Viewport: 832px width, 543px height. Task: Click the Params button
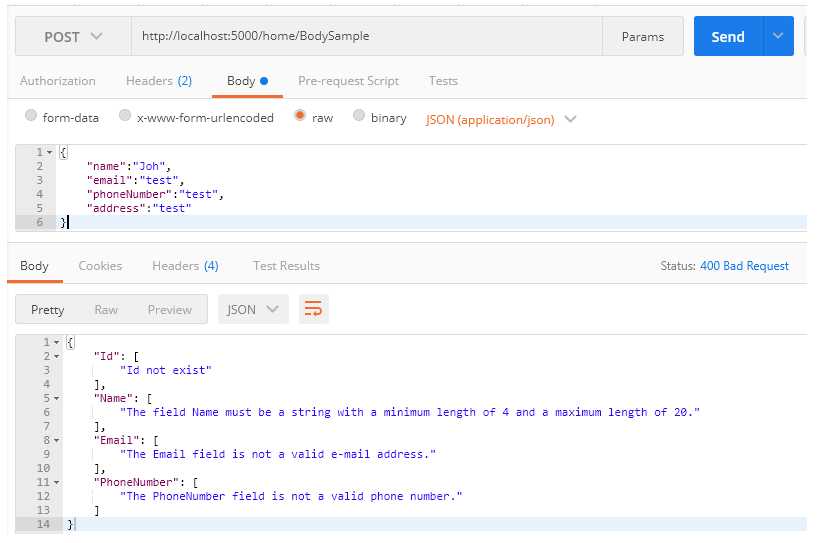[642, 36]
